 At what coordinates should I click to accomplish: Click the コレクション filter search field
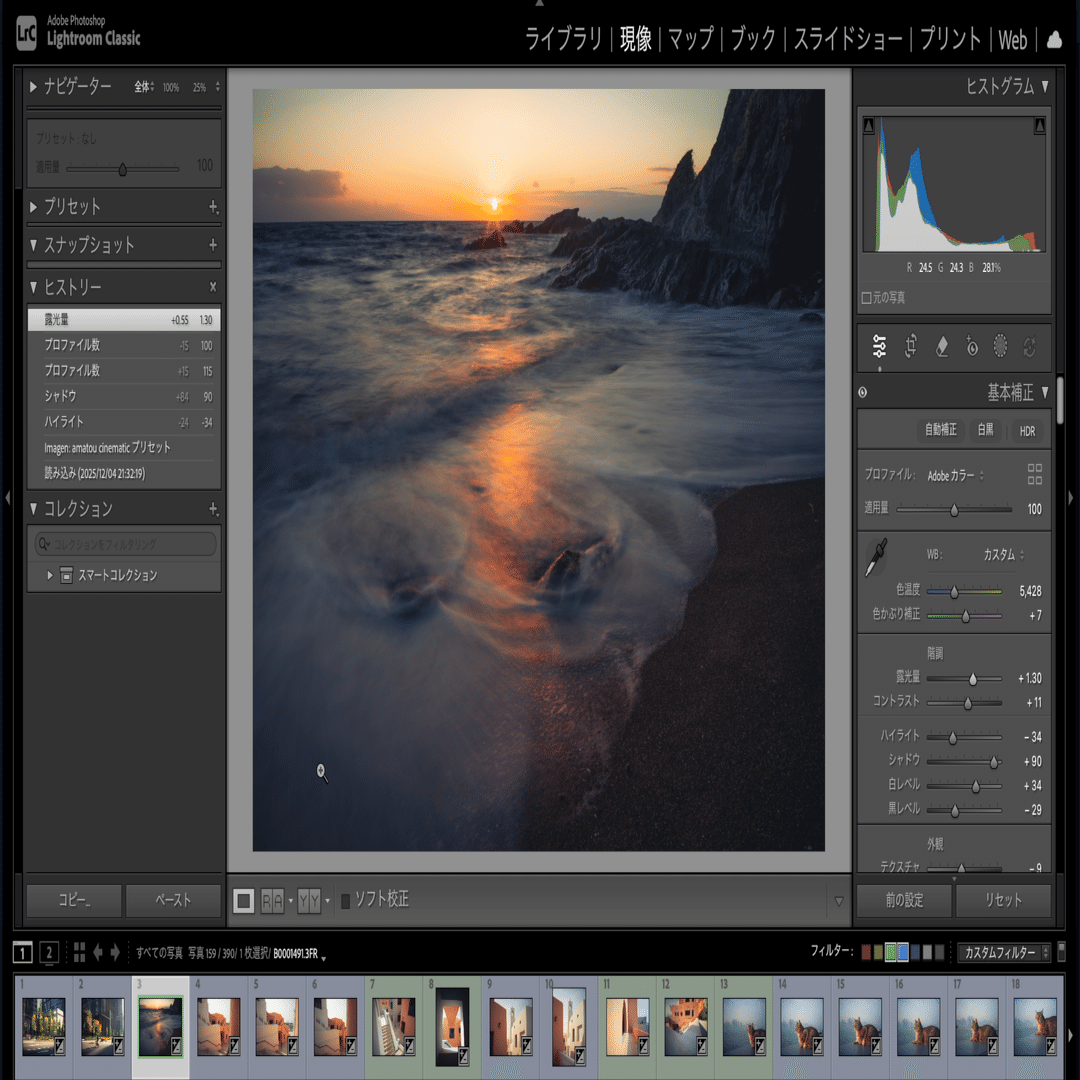click(x=125, y=544)
